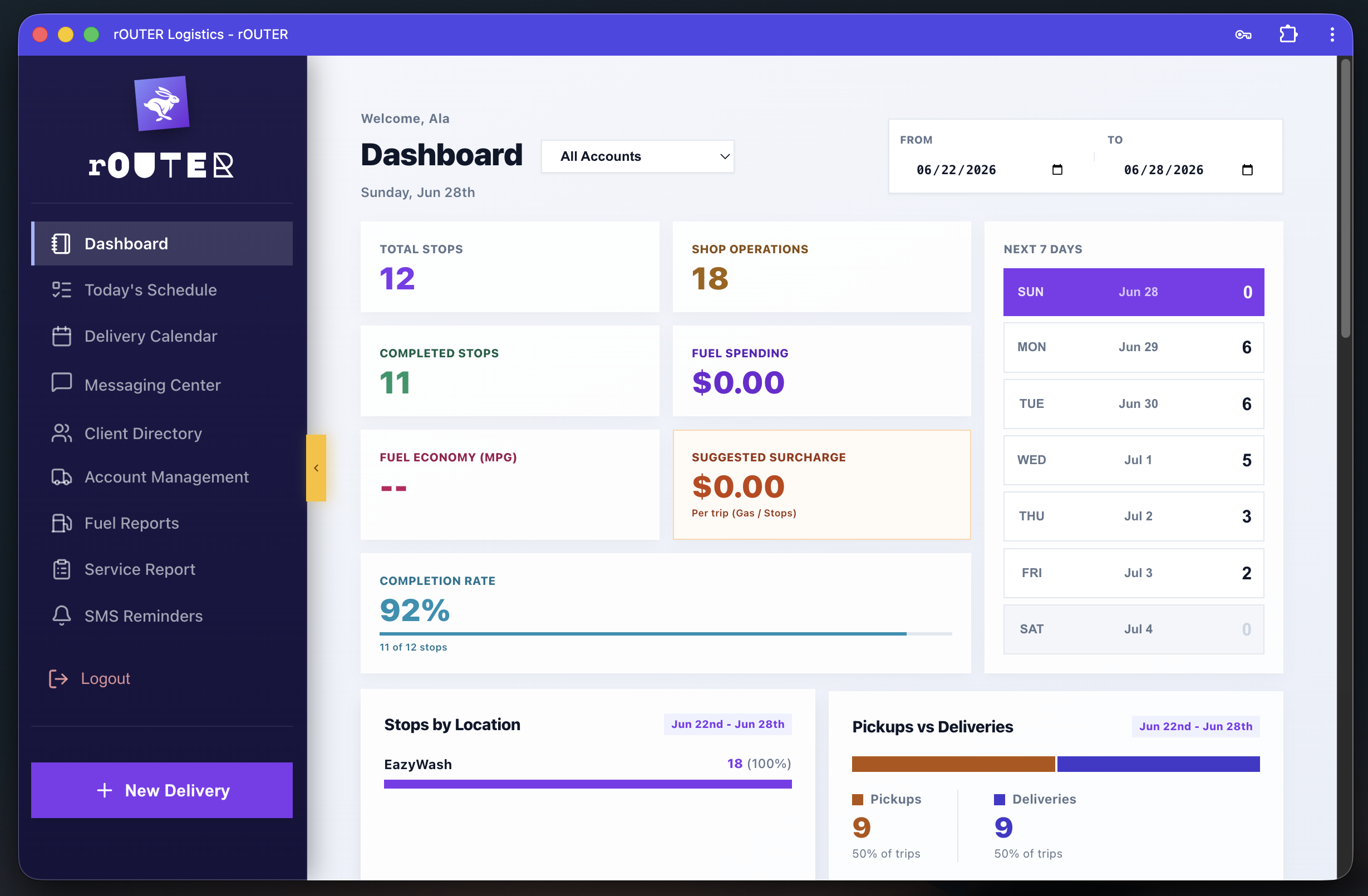Screen dimensions: 1368x896
Task: Navigate to Delivery Calendar
Action: pos(161,336)
